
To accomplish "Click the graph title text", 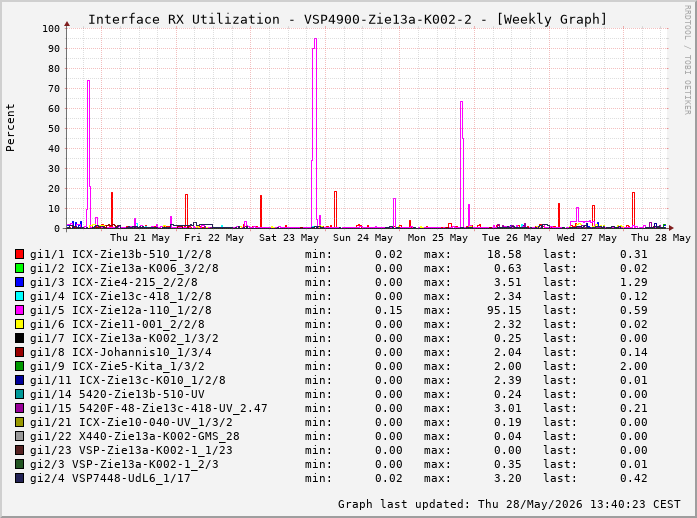I will coord(347,20).
